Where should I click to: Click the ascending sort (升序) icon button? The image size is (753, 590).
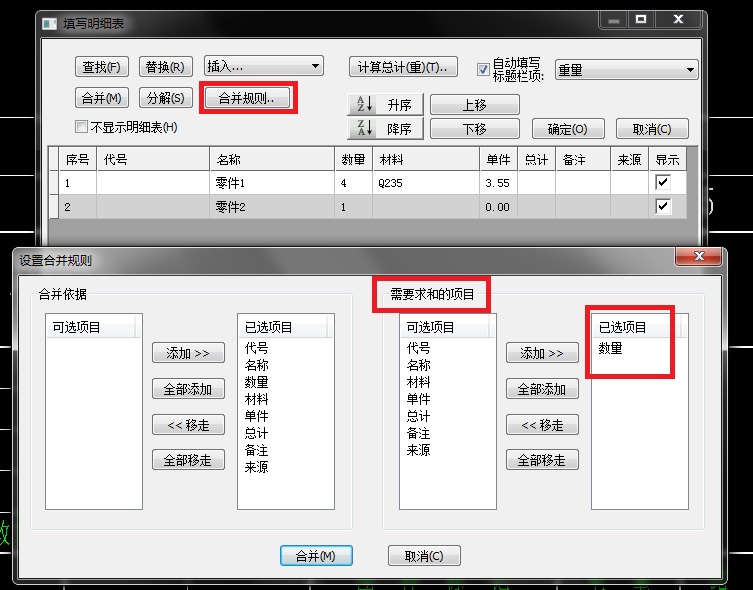click(385, 104)
